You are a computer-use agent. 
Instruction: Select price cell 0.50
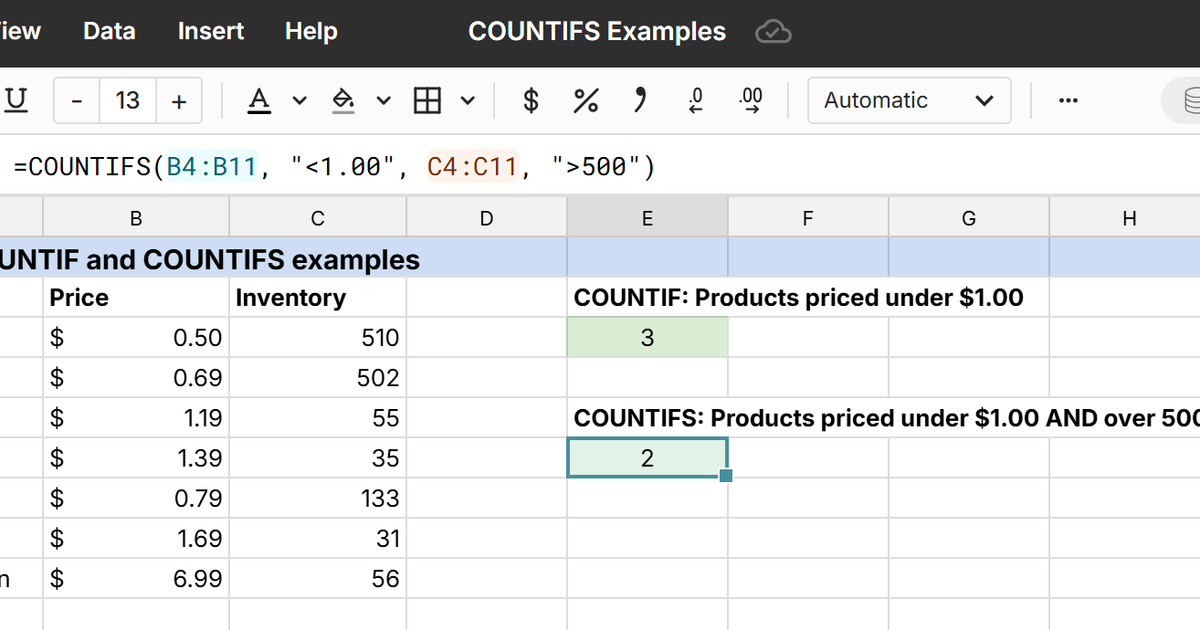(x=136, y=338)
